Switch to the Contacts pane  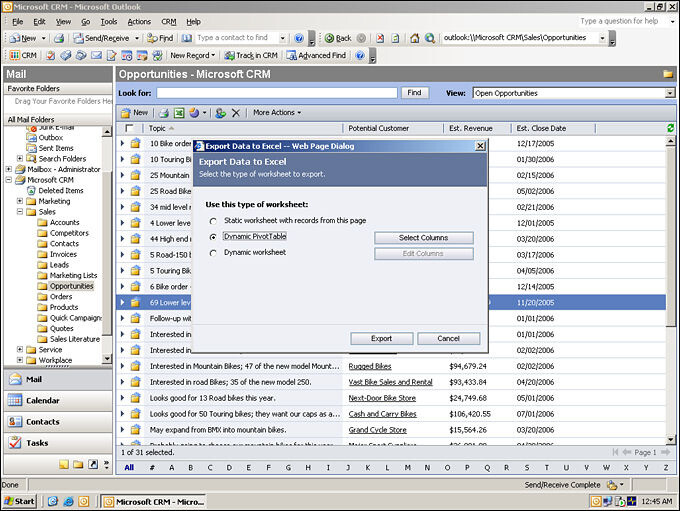point(58,422)
